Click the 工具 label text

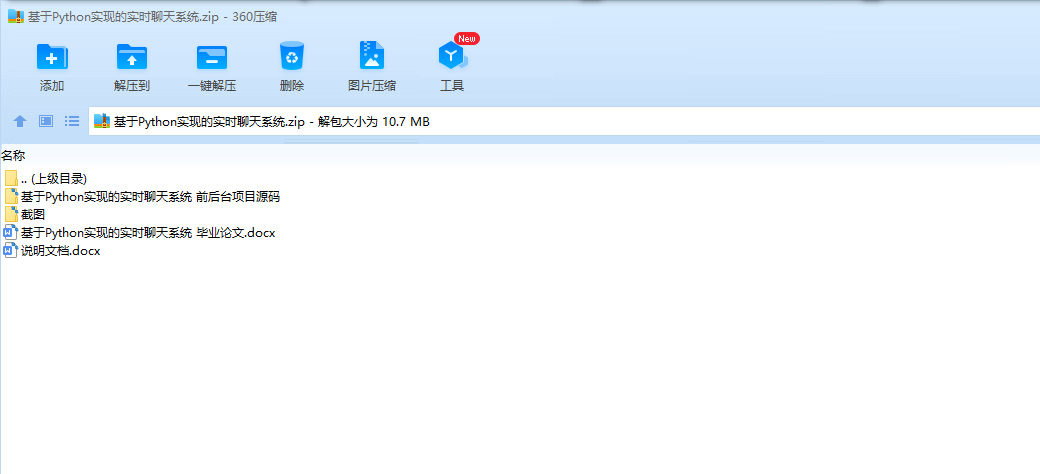click(x=452, y=86)
